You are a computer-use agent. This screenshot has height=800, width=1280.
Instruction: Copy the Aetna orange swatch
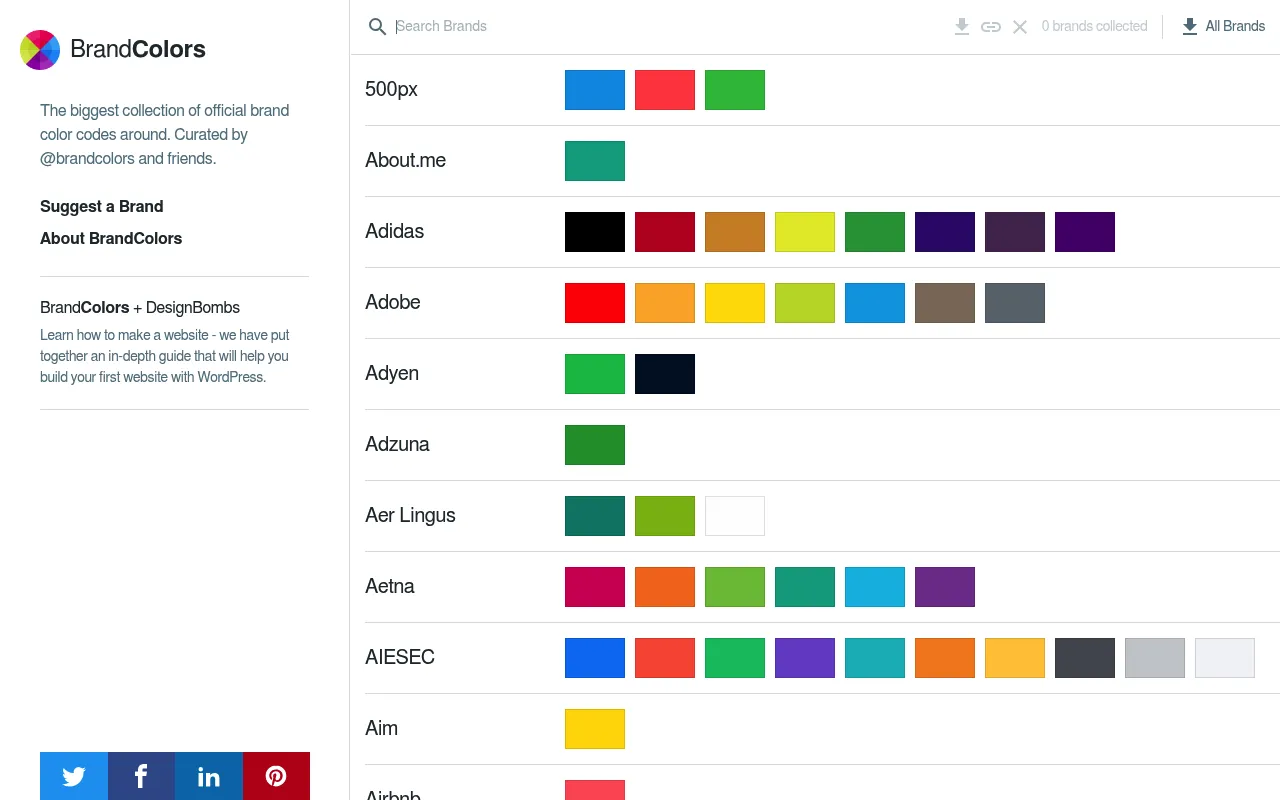[665, 587]
